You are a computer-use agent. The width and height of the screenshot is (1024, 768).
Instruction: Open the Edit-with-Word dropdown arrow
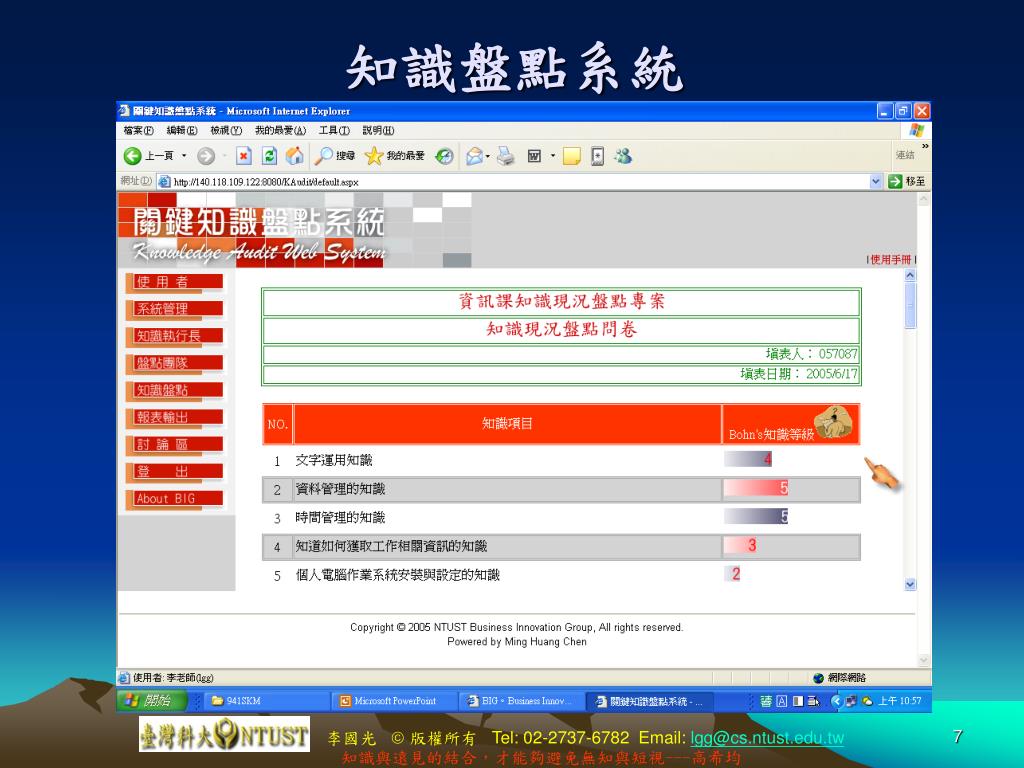click(552, 156)
